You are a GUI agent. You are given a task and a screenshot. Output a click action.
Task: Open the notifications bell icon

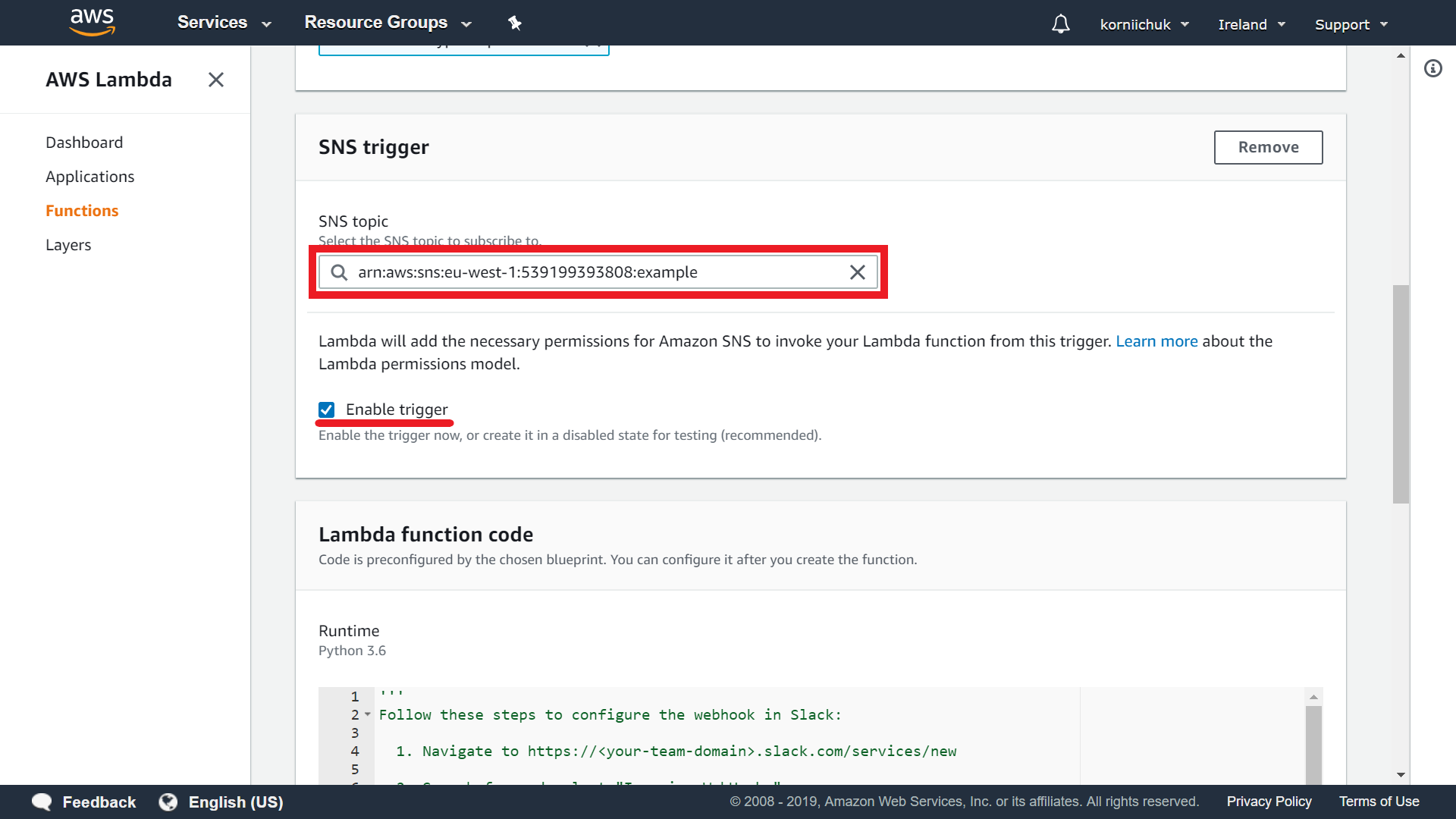click(x=1060, y=24)
